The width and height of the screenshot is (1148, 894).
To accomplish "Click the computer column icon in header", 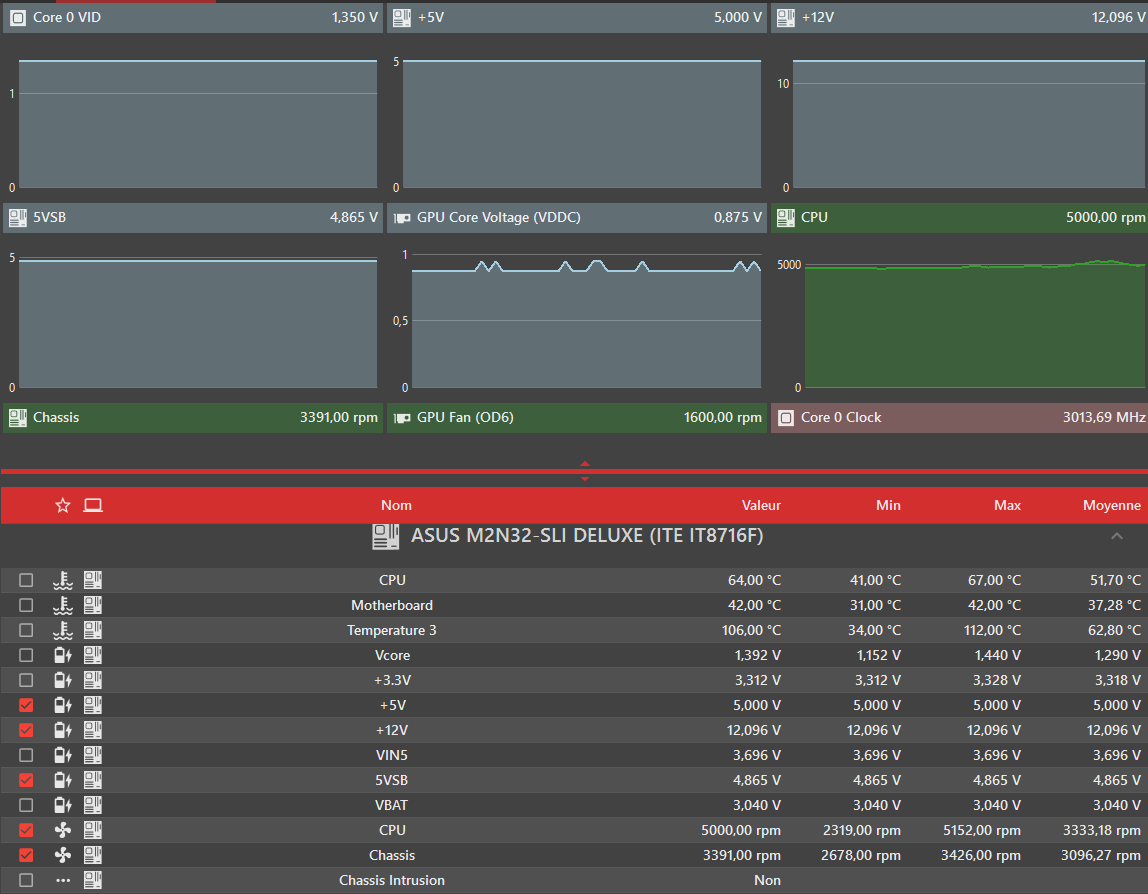I will click(x=93, y=505).
